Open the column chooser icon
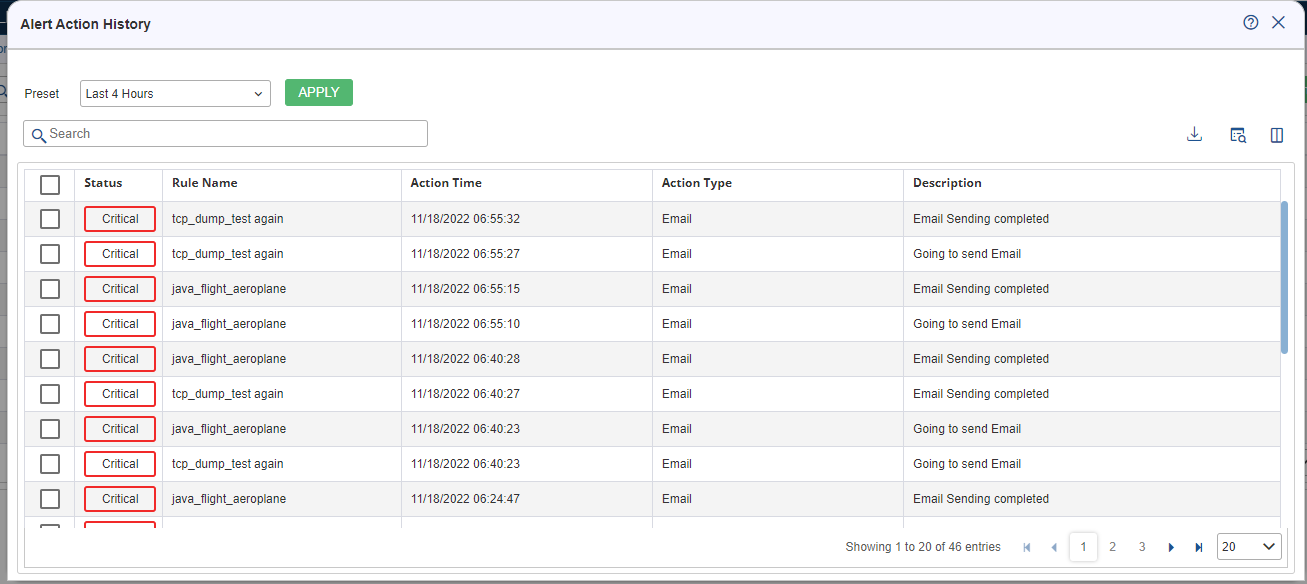Image resolution: width=1307 pixels, height=584 pixels. point(1277,135)
